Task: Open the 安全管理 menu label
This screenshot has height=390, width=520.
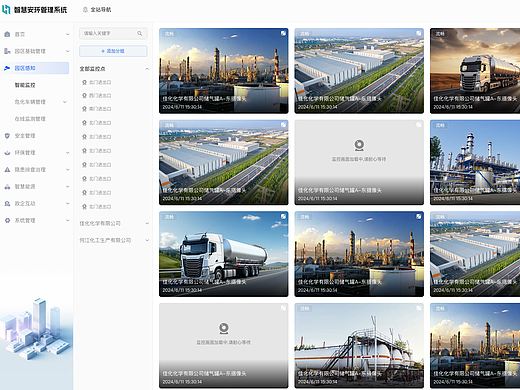Action: click(25, 136)
